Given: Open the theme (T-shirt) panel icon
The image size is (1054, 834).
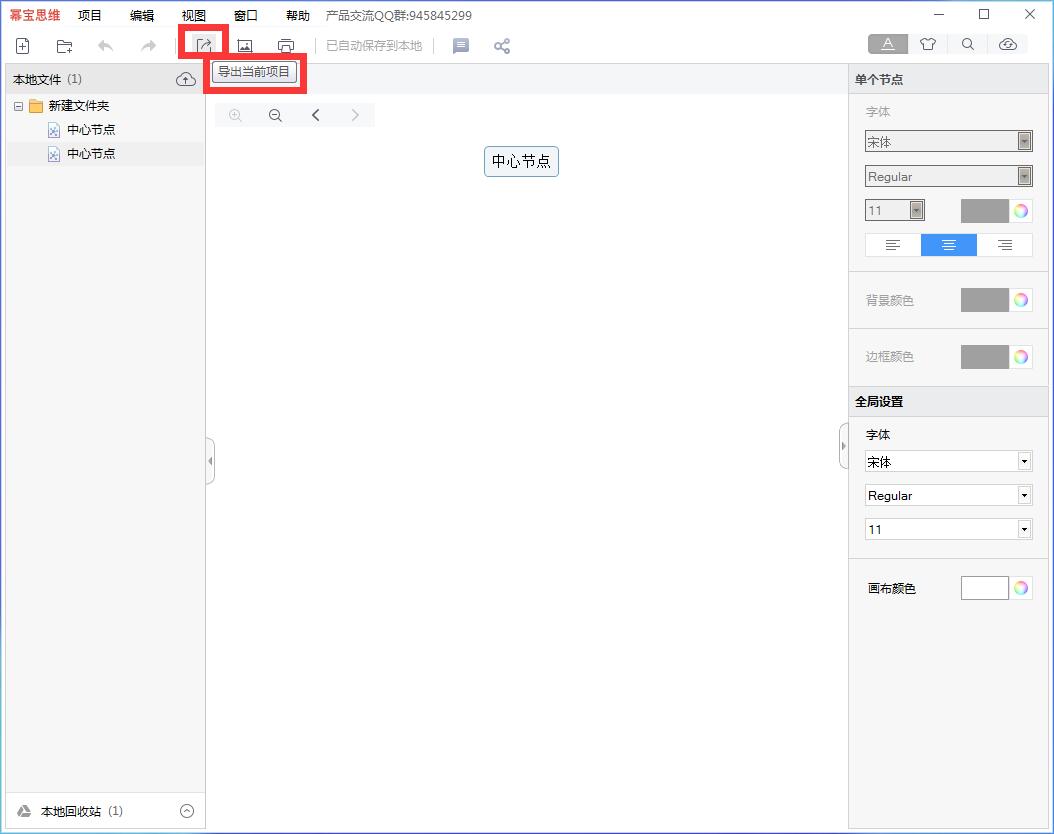Looking at the screenshot, I should 928,44.
